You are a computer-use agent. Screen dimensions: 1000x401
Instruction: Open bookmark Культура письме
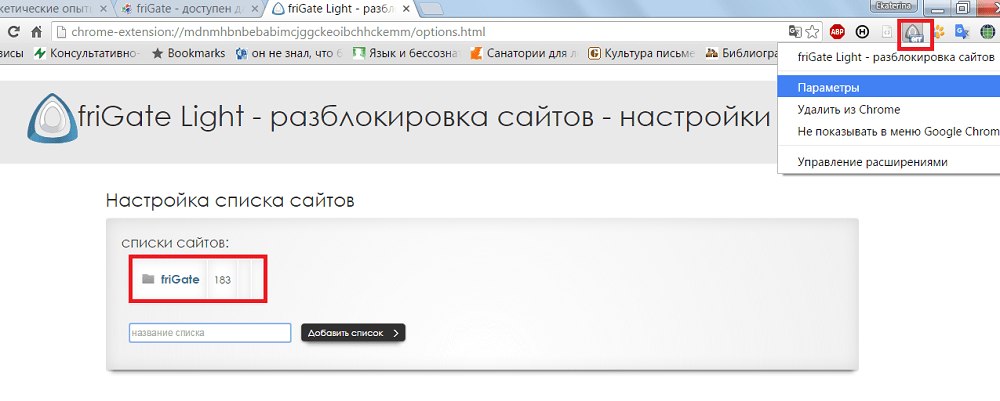click(641, 54)
